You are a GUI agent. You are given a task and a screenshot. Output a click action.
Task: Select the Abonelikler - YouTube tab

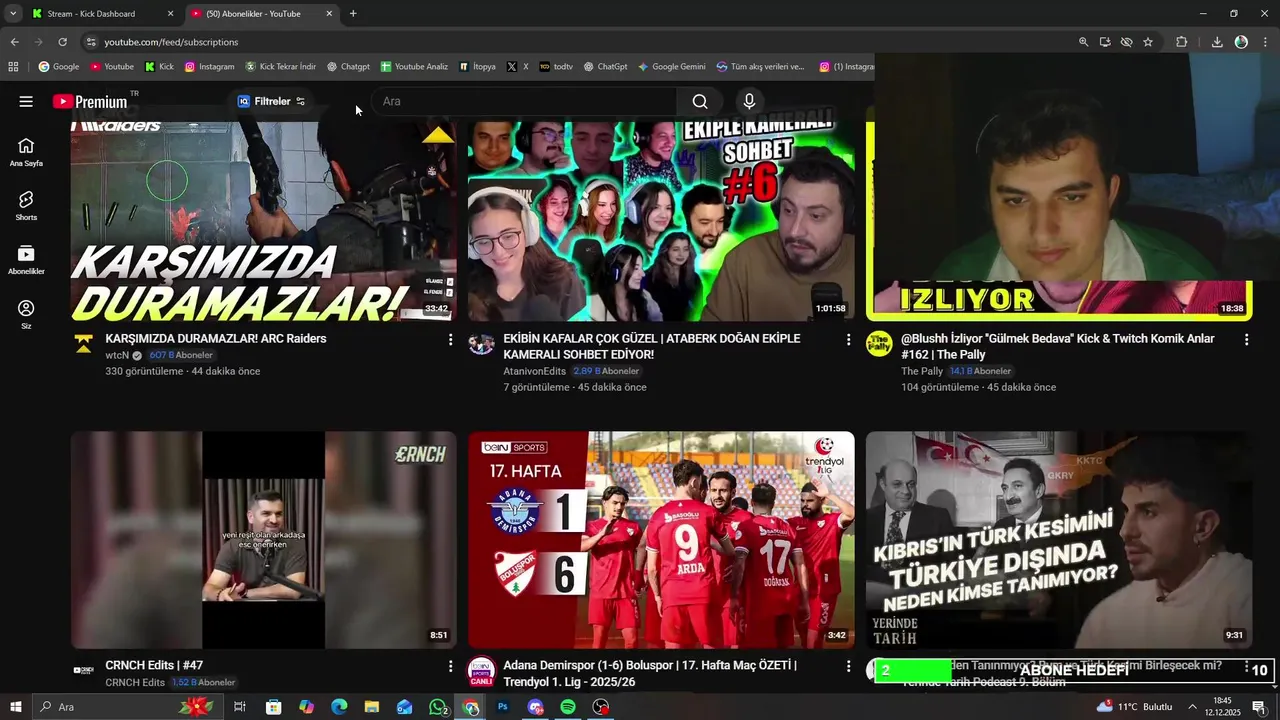tap(255, 14)
